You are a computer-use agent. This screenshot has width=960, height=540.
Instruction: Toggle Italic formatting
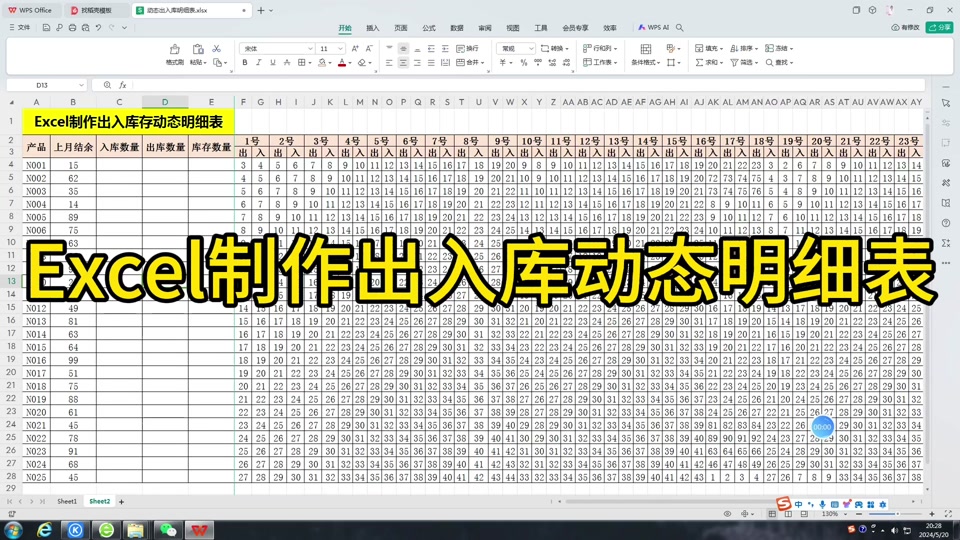[258, 62]
